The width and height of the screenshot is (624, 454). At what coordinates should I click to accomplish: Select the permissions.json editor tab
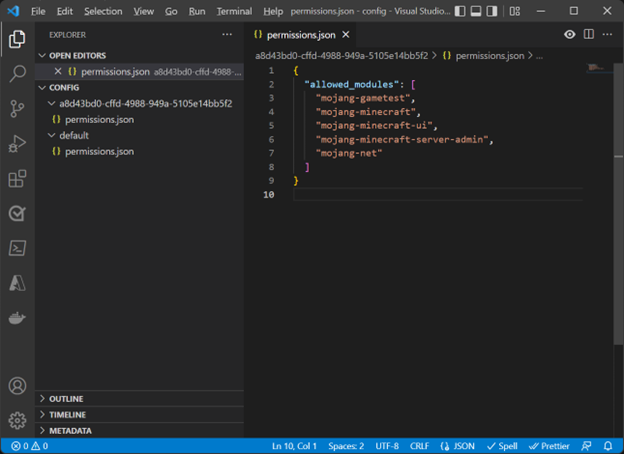click(x=300, y=35)
